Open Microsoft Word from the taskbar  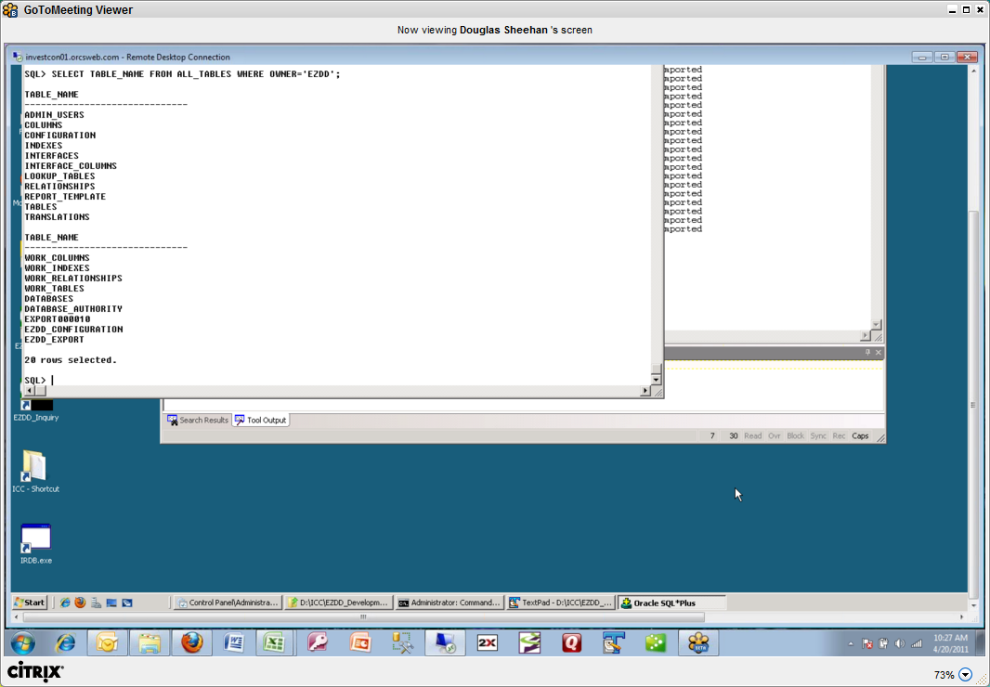pyautogui.click(x=233, y=643)
